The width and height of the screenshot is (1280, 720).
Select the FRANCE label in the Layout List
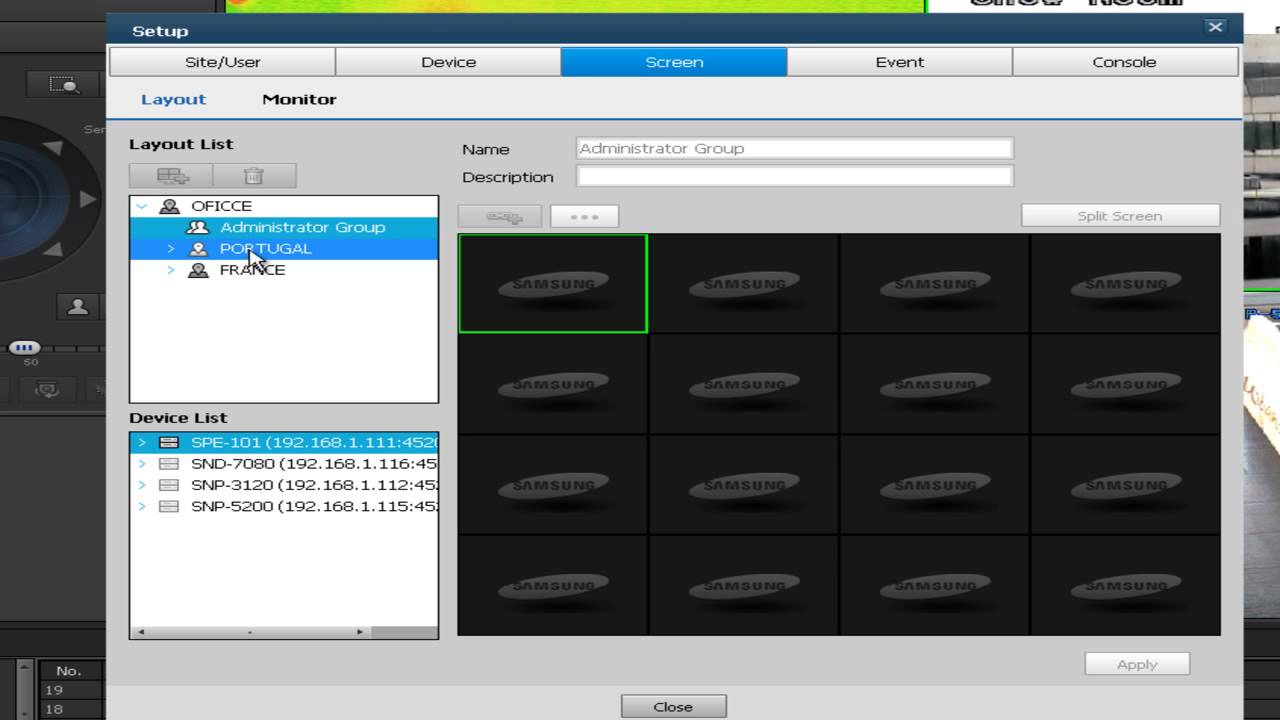click(252, 270)
